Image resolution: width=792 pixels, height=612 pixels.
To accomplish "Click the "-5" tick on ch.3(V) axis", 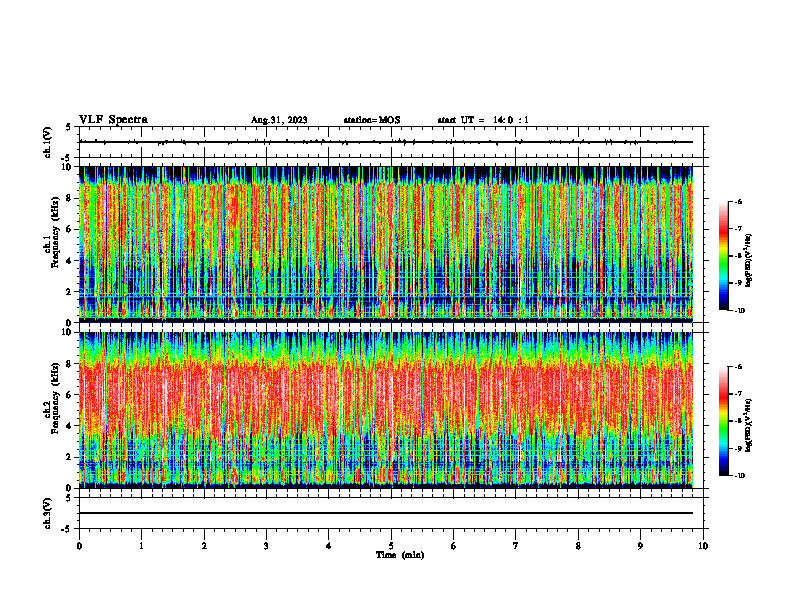I will point(67,529).
